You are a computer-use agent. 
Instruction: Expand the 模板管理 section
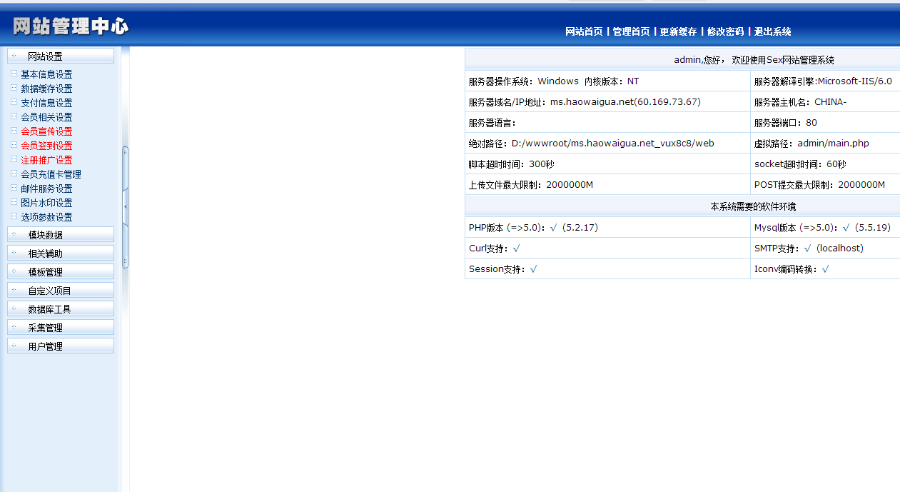[60, 272]
